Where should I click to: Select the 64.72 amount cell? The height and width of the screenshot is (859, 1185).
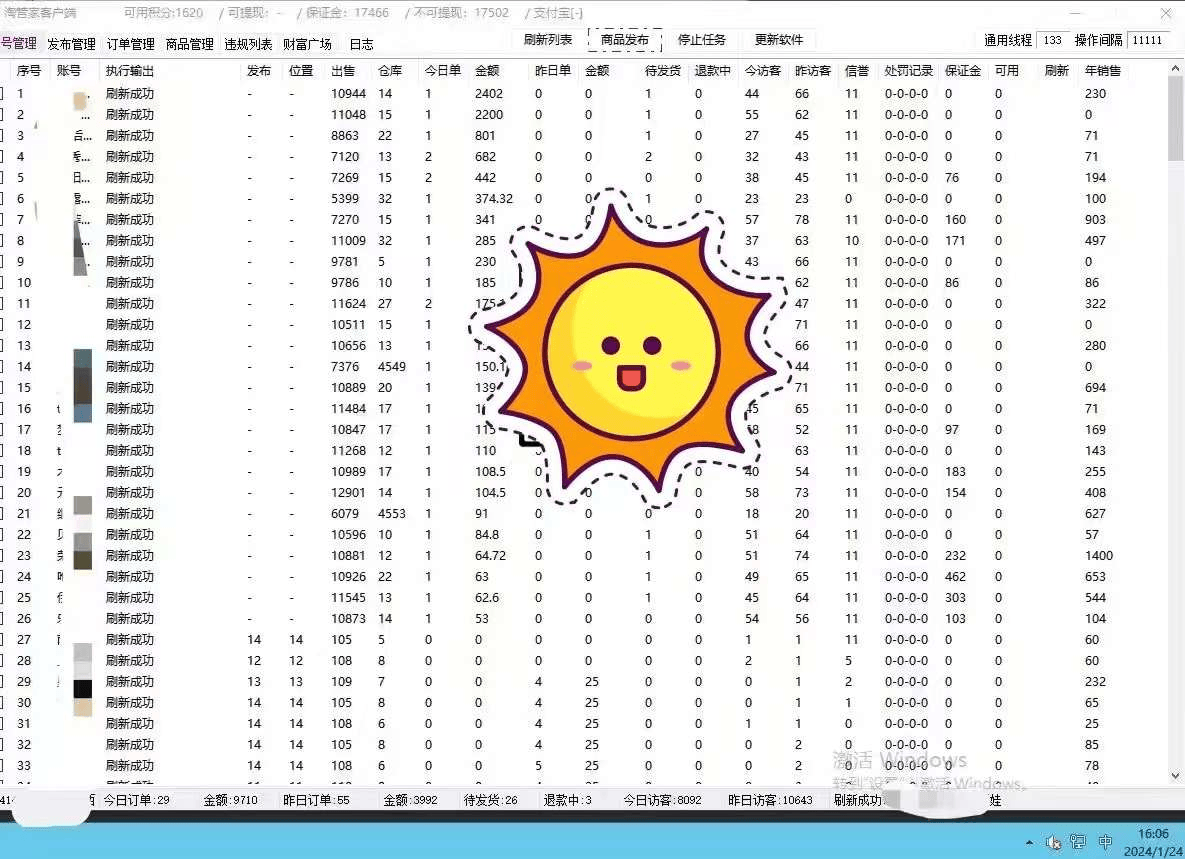(x=490, y=555)
